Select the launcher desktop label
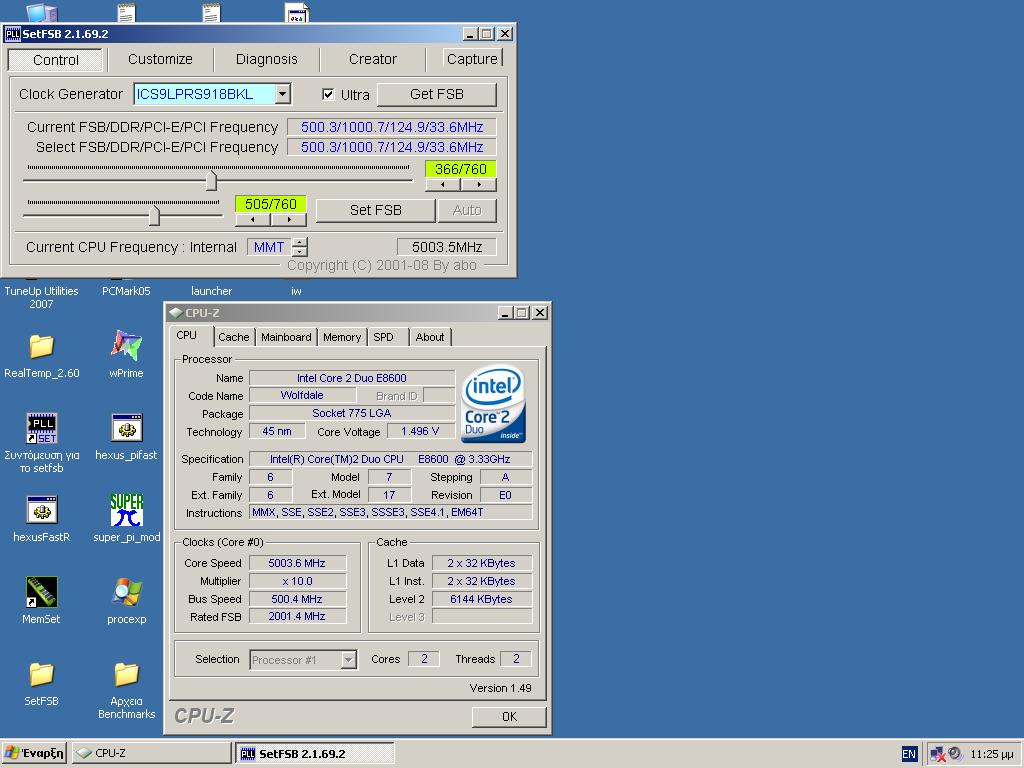The height and width of the screenshot is (768, 1024). [211, 291]
